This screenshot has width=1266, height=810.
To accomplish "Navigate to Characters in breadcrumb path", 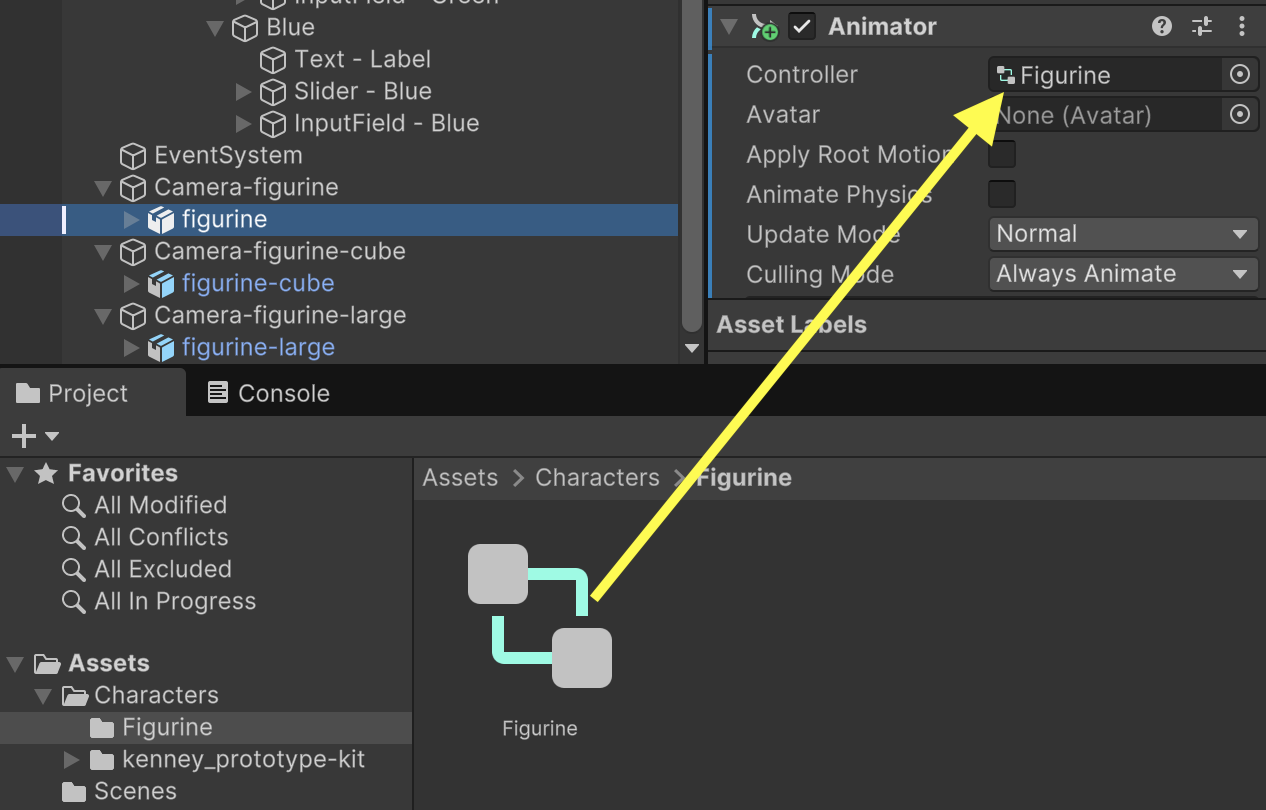I will pyautogui.click(x=597, y=478).
